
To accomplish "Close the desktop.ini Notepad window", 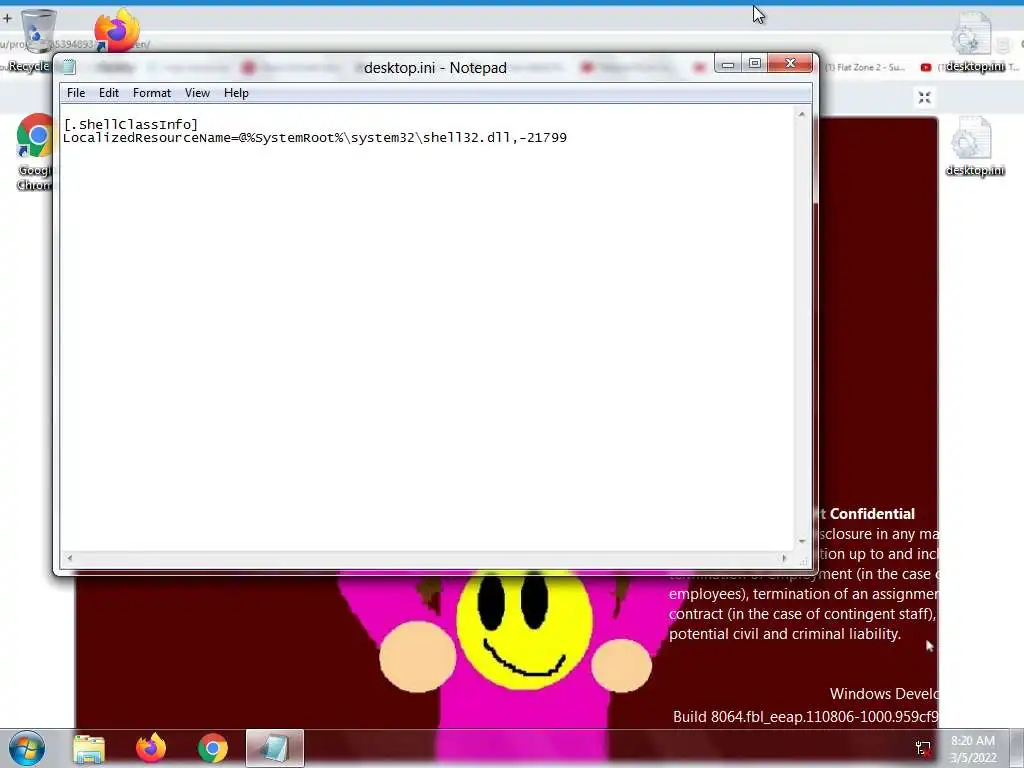I will point(790,63).
